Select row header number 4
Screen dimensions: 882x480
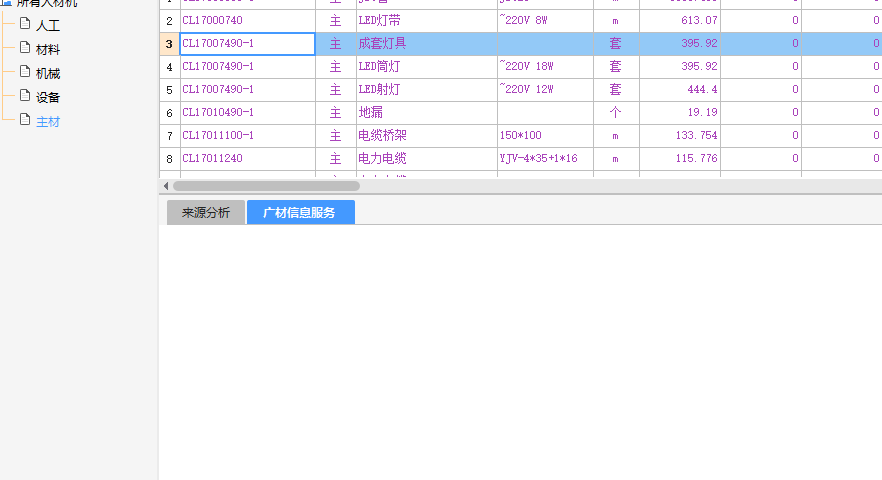pyautogui.click(x=169, y=67)
